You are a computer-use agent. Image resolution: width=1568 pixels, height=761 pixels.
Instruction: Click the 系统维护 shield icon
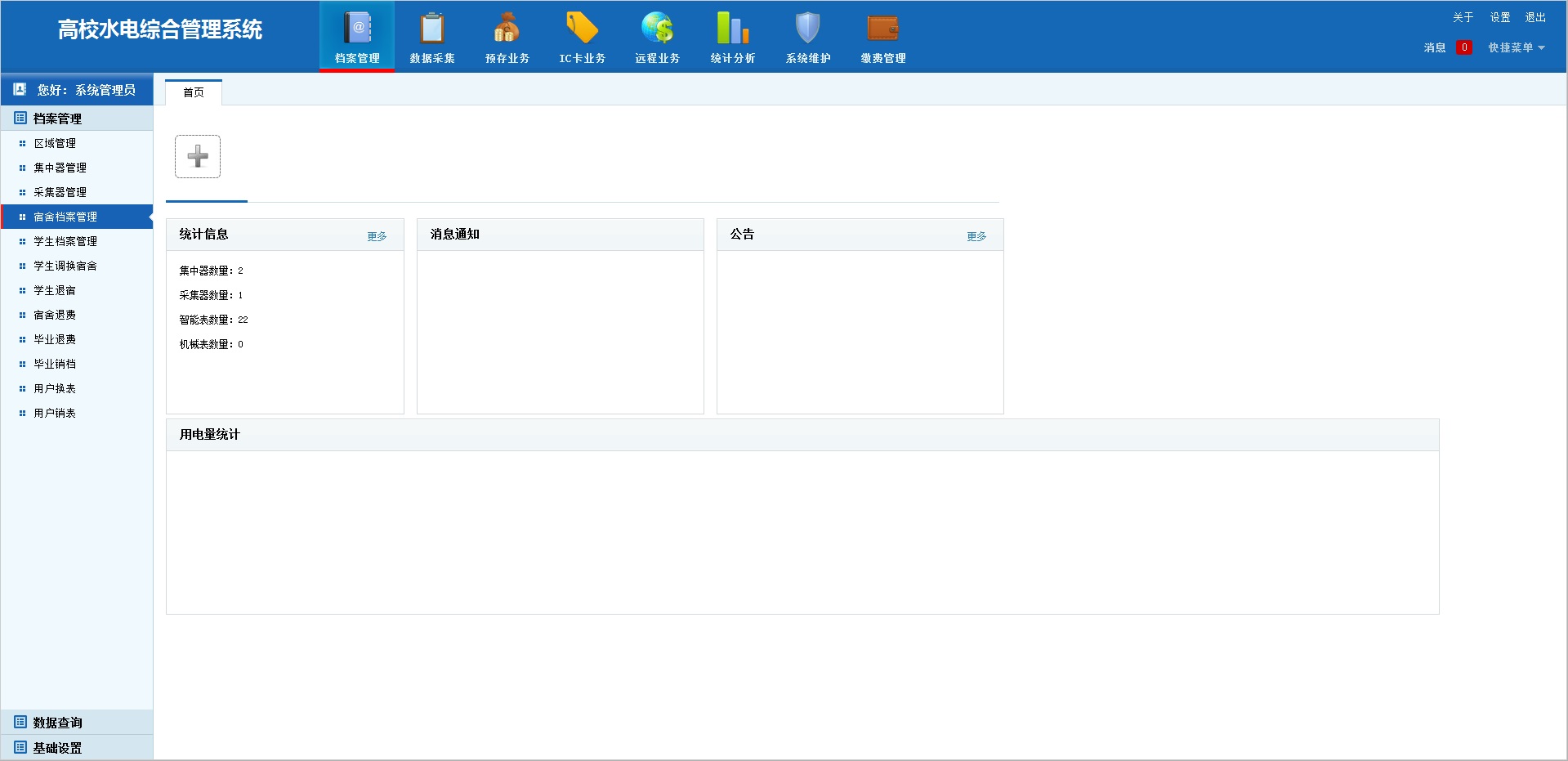point(807,29)
